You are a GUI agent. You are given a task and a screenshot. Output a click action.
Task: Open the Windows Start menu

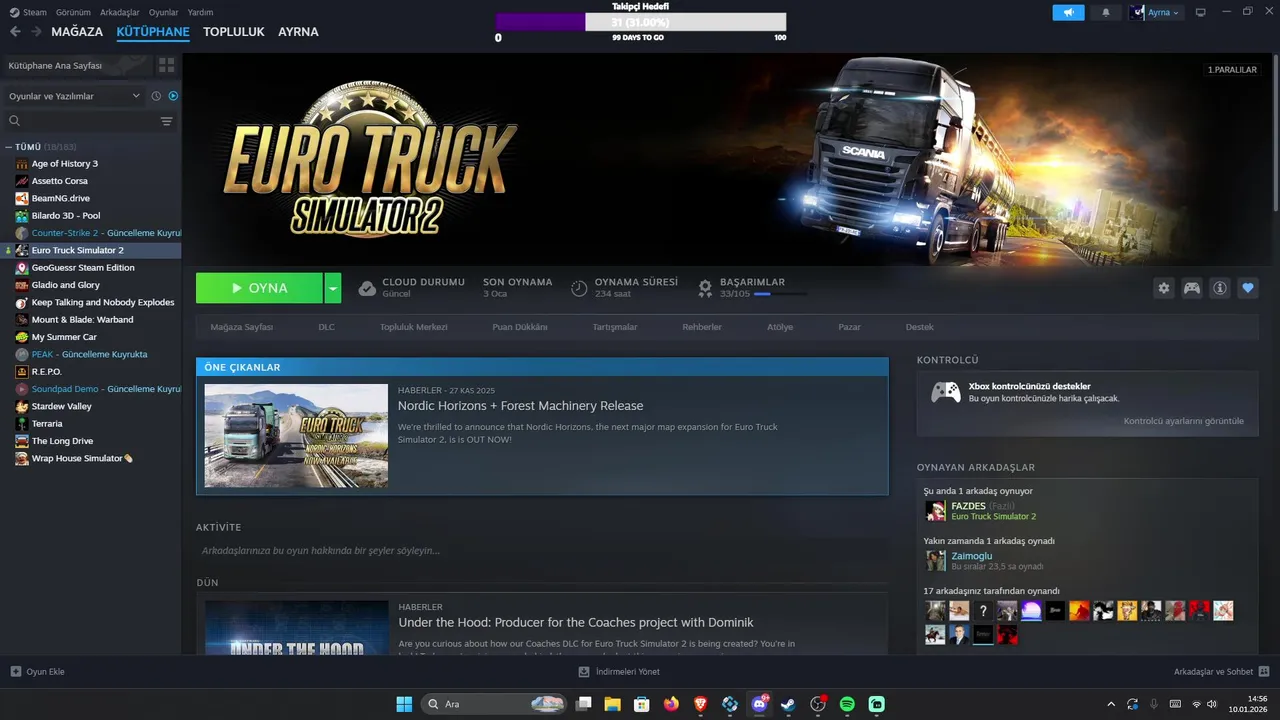pos(404,704)
